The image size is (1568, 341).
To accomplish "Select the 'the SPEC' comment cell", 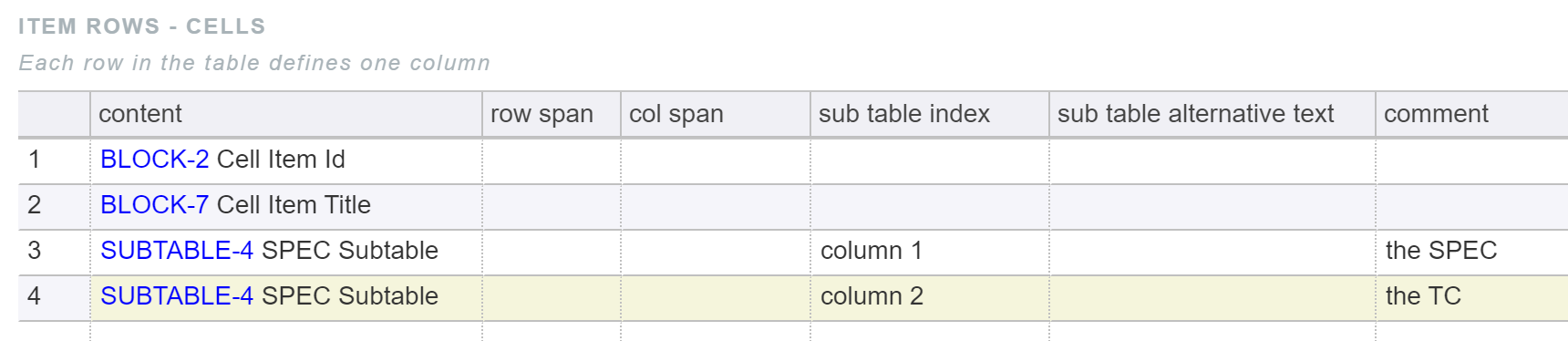I will (x=1472, y=253).
